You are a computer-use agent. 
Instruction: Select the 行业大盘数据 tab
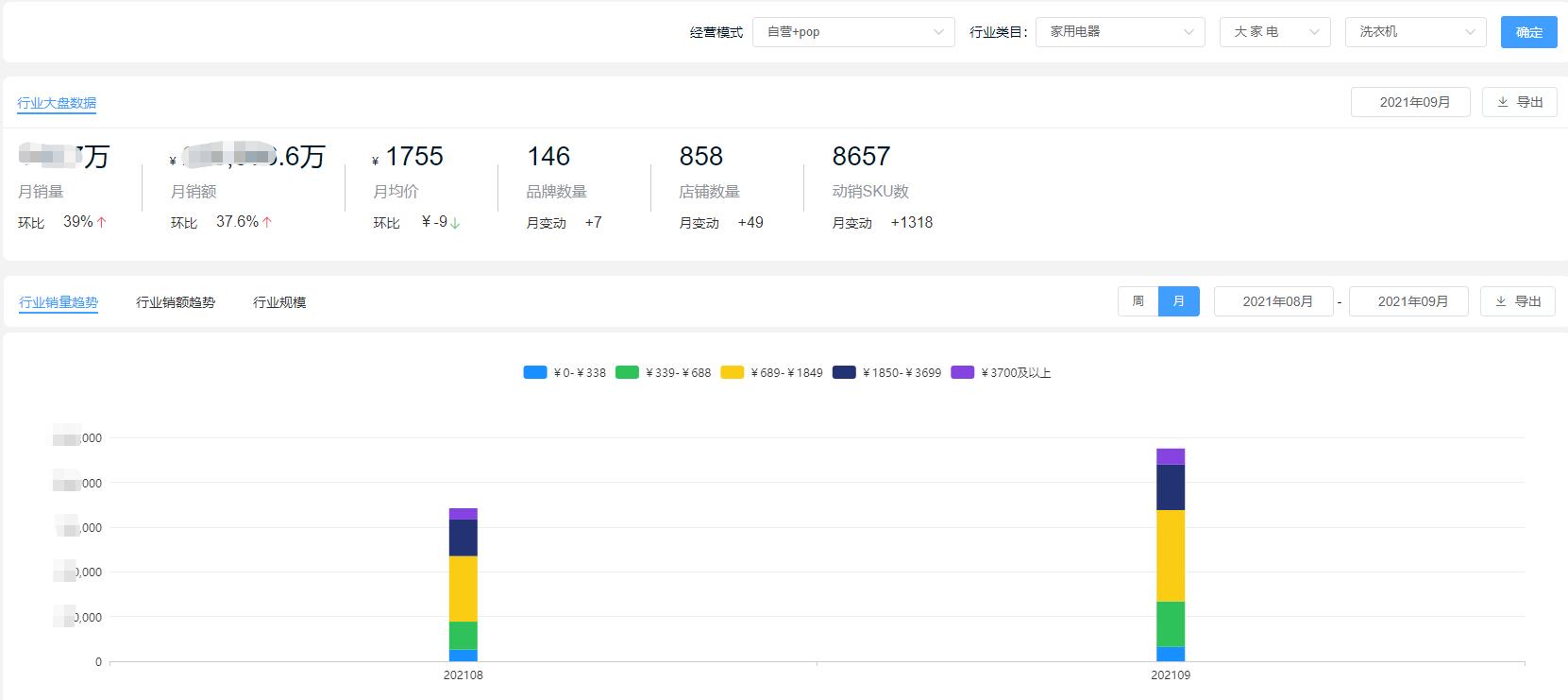tap(57, 103)
